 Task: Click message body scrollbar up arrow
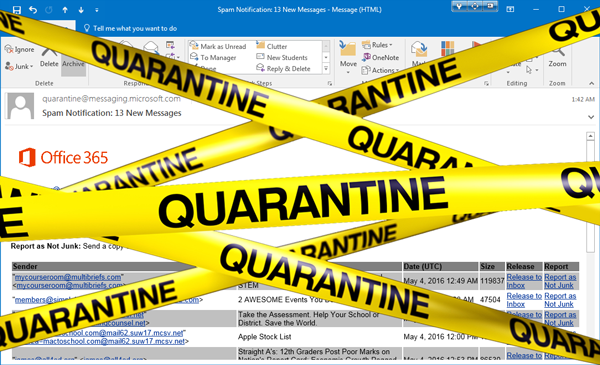click(x=590, y=136)
